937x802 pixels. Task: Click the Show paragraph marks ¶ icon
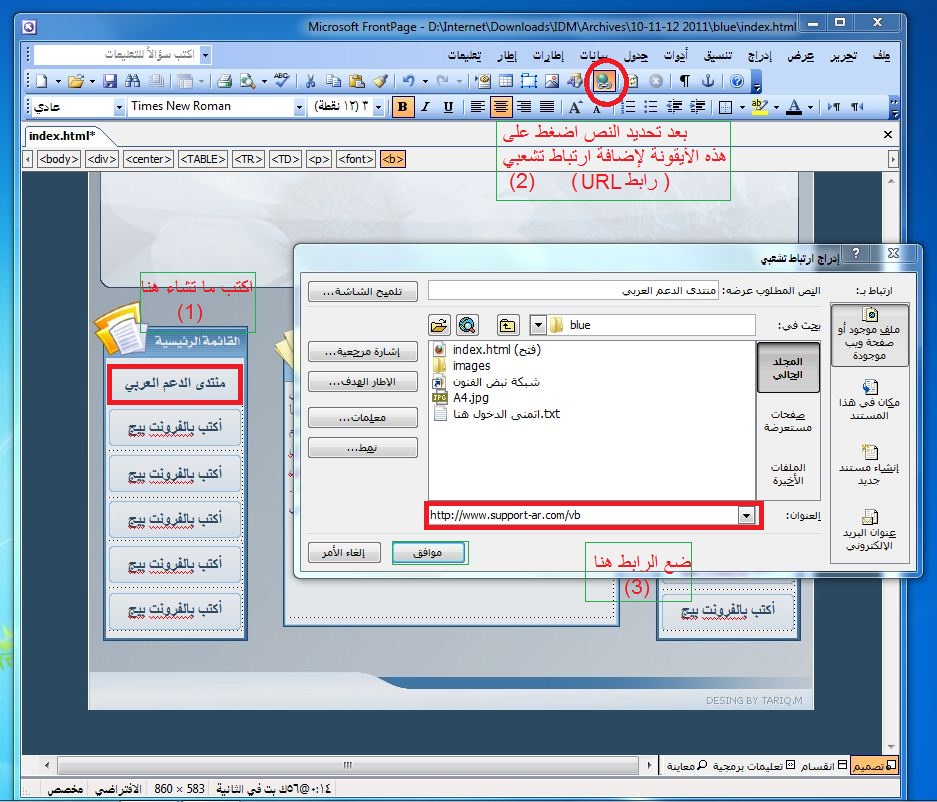pyautogui.click(x=685, y=81)
